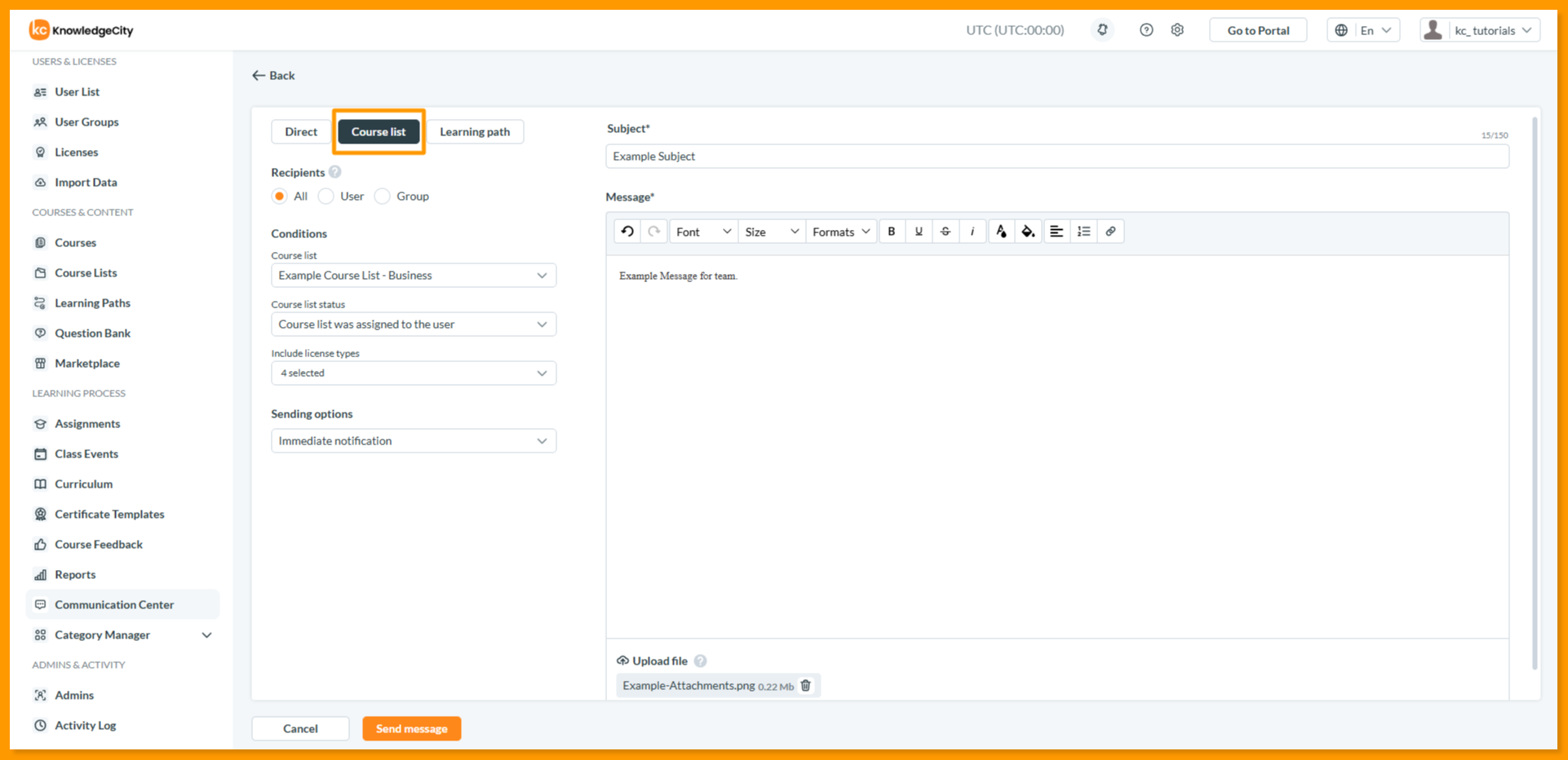The height and width of the screenshot is (760, 1568).
Task: Toggle bold formatting in the editor
Action: [x=892, y=232]
